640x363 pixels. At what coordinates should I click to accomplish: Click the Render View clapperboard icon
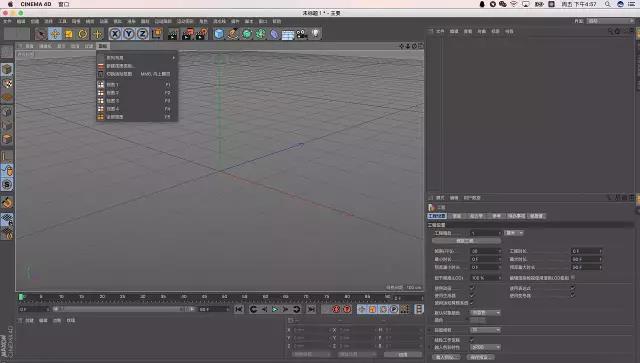pyautogui.click(x=173, y=34)
